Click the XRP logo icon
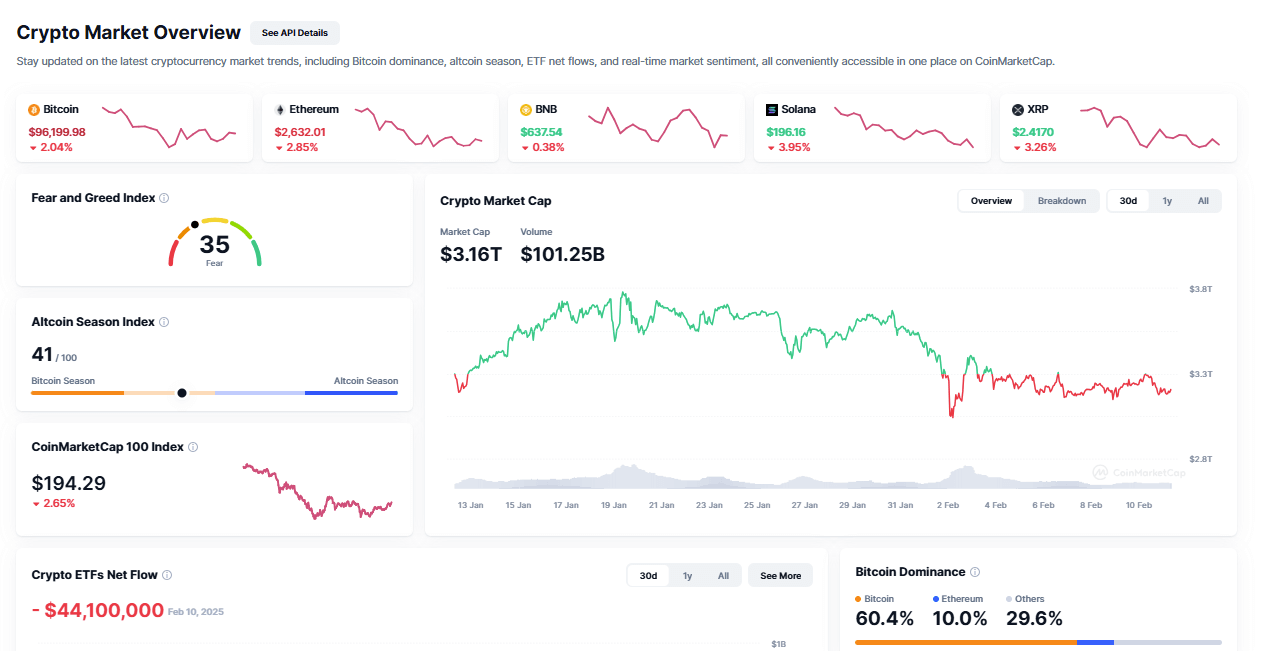Screen dimensions: 1274x651 click(x=1017, y=109)
